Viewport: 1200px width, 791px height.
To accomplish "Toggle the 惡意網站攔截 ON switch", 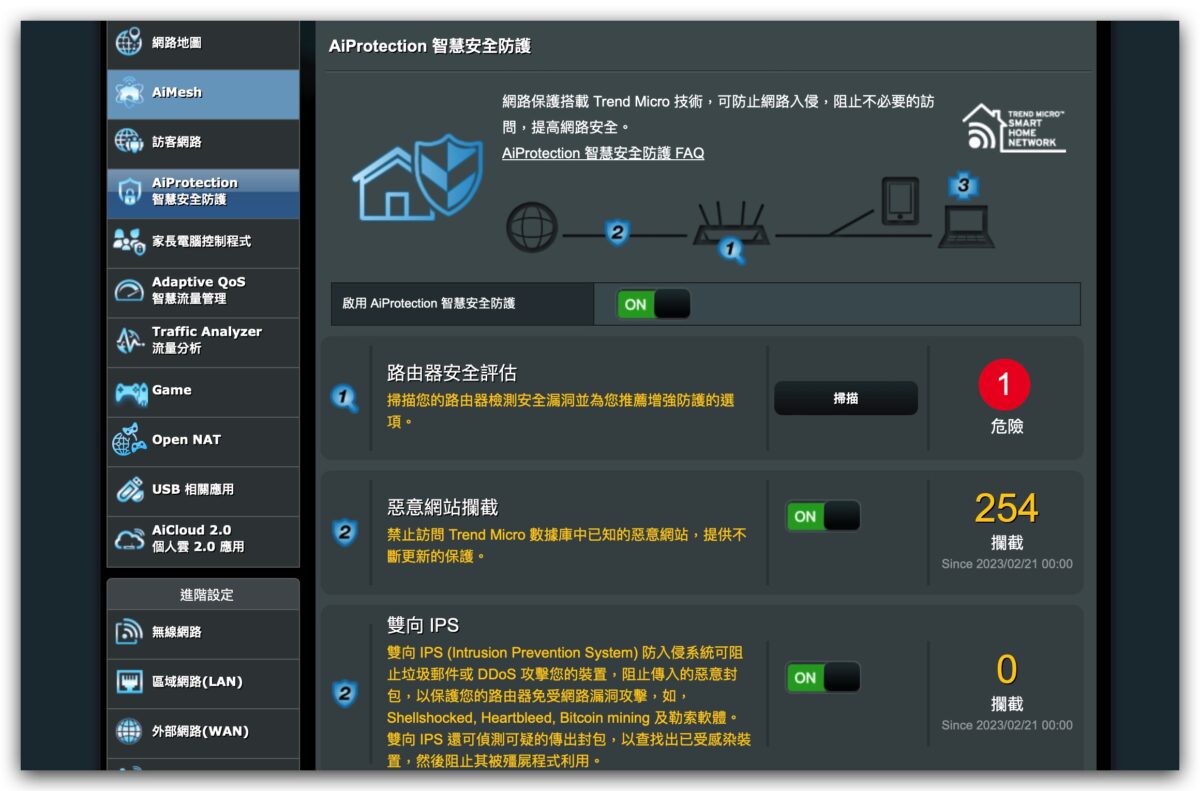I will point(823,516).
